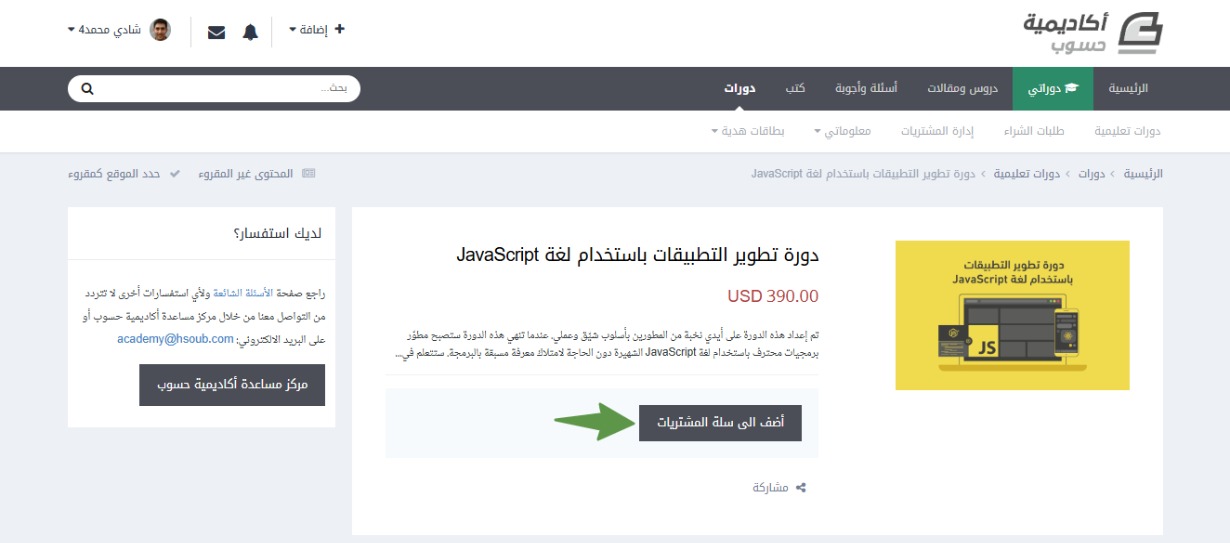Click the unread content icon next to المحتوى غير المقروء
The width and height of the screenshot is (1230, 543).
point(308,173)
